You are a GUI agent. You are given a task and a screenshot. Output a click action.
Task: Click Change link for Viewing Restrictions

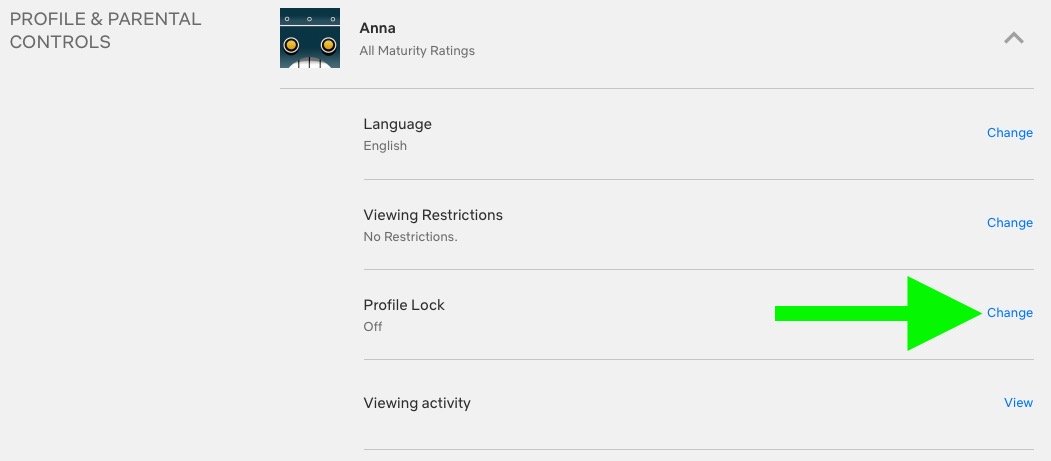pyautogui.click(x=1009, y=223)
